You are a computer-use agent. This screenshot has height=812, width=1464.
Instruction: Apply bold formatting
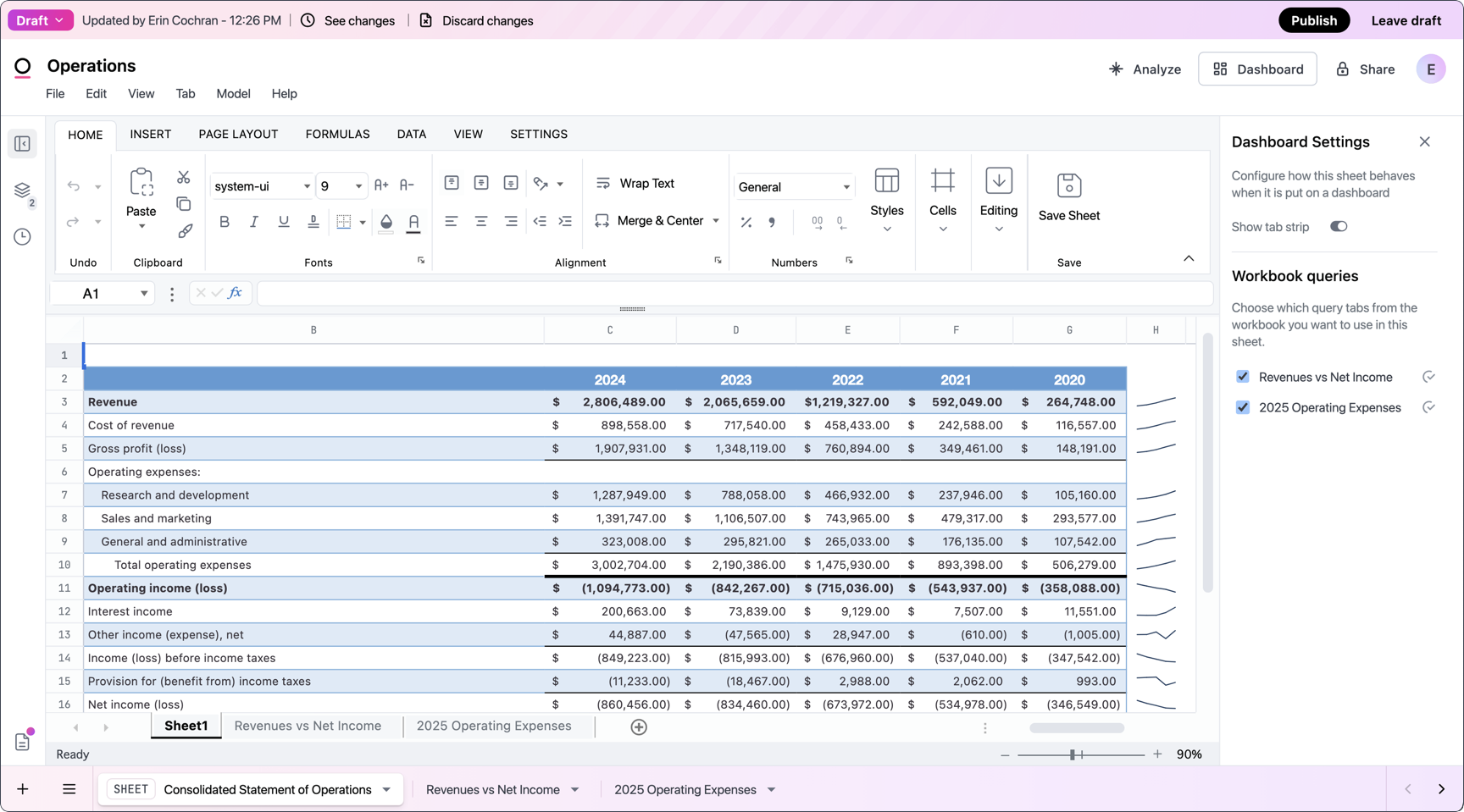coord(225,222)
